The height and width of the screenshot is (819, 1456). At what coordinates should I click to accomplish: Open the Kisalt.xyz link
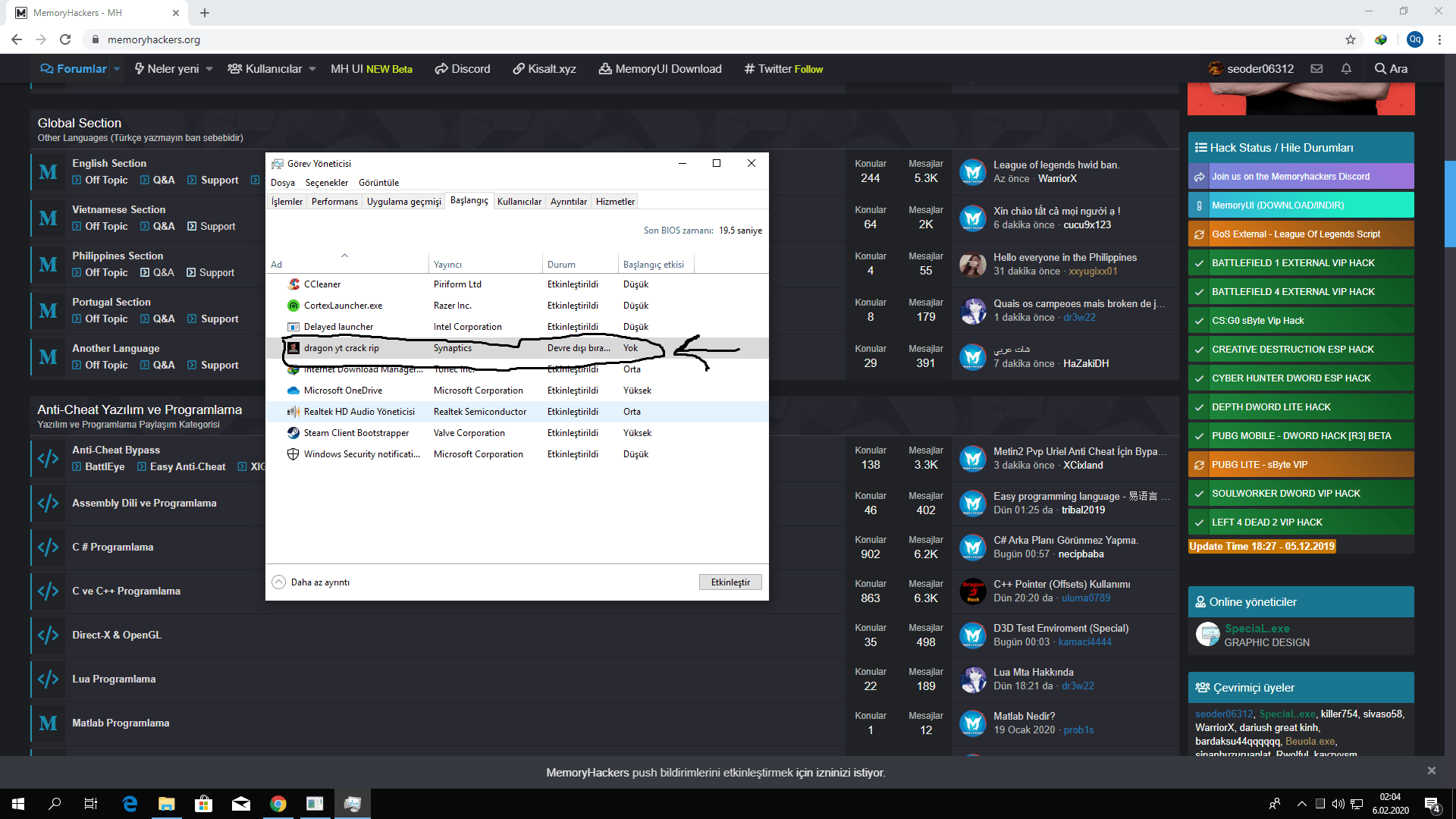click(544, 69)
